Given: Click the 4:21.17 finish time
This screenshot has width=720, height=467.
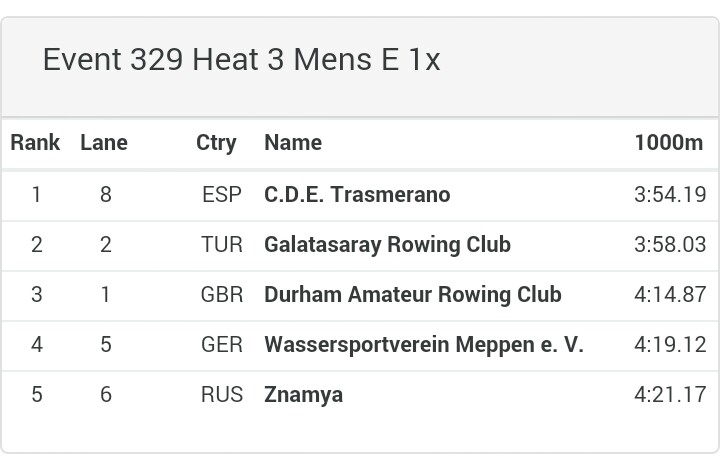Looking at the screenshot, I should [x=670, y=395].
